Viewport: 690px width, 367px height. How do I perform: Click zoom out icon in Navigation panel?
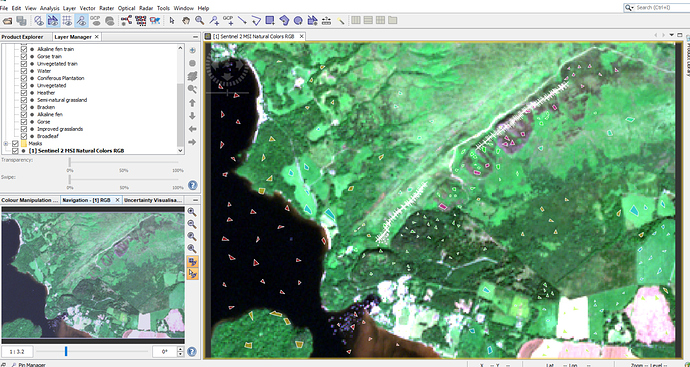(192, 224)
